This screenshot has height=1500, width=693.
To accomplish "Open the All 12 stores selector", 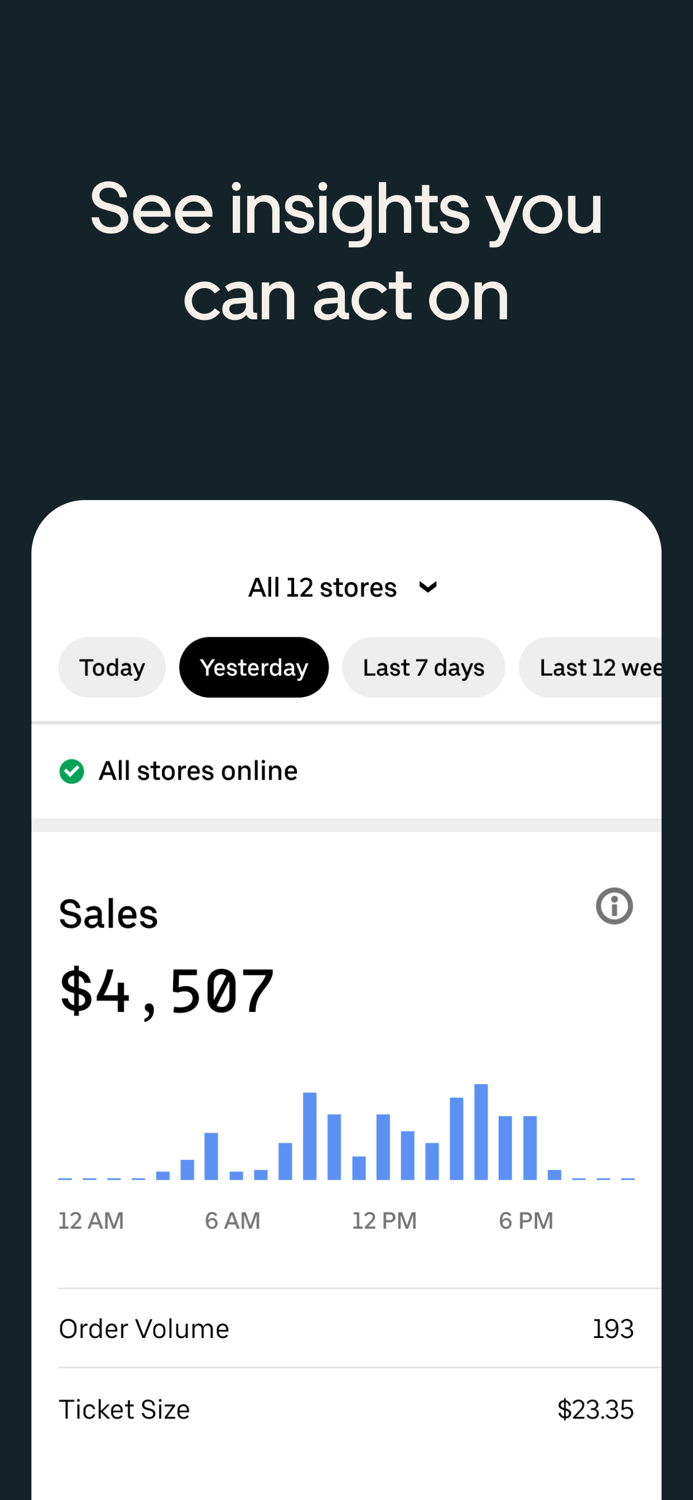I will pyautogui.click(x=345, y=587).
